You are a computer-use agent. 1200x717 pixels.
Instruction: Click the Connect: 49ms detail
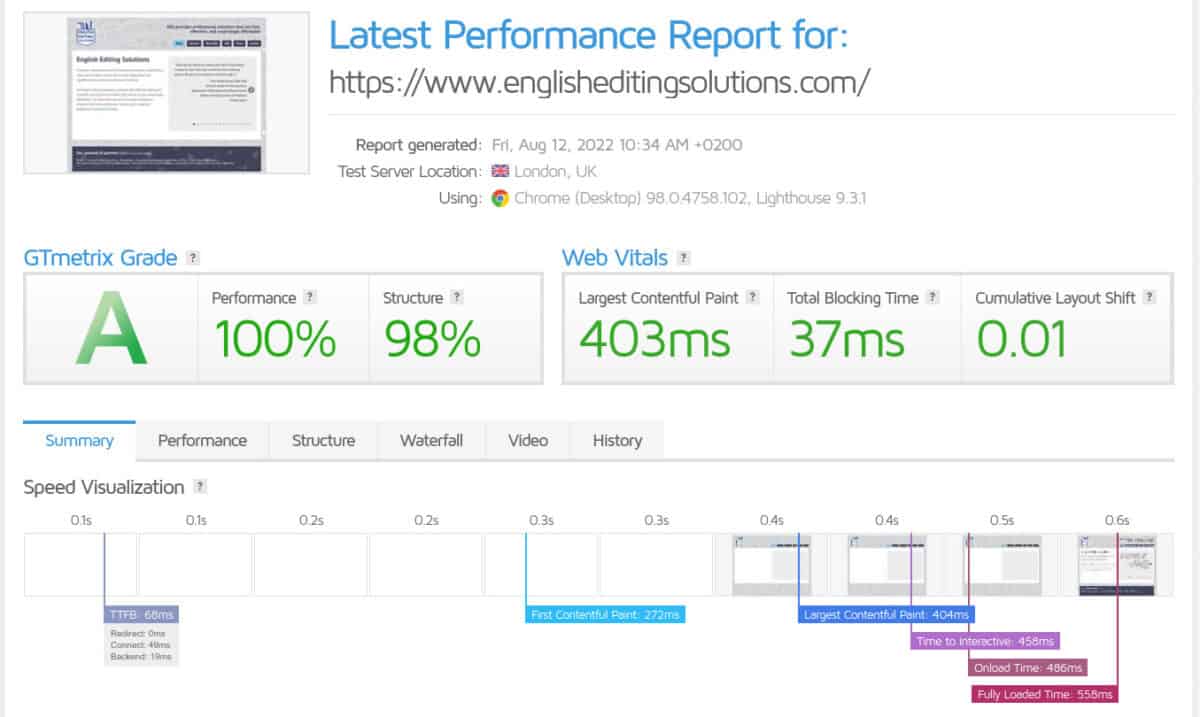pyautogui.click(x=141, y=645)
